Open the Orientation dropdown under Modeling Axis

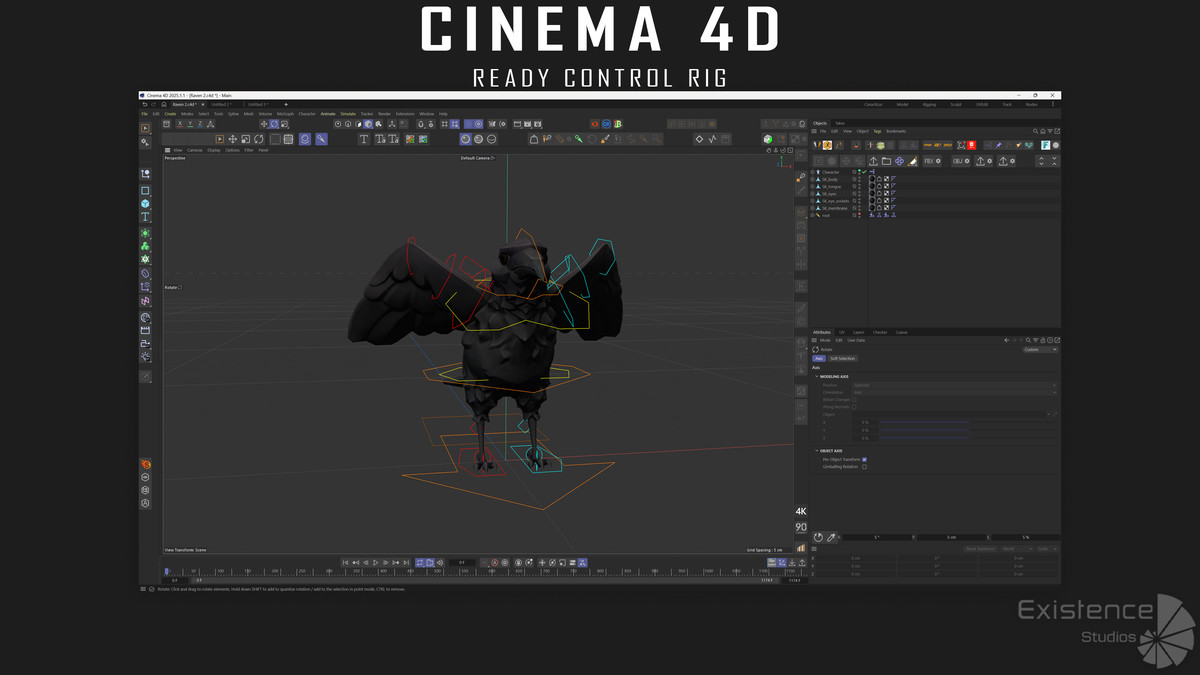[953, 392]
